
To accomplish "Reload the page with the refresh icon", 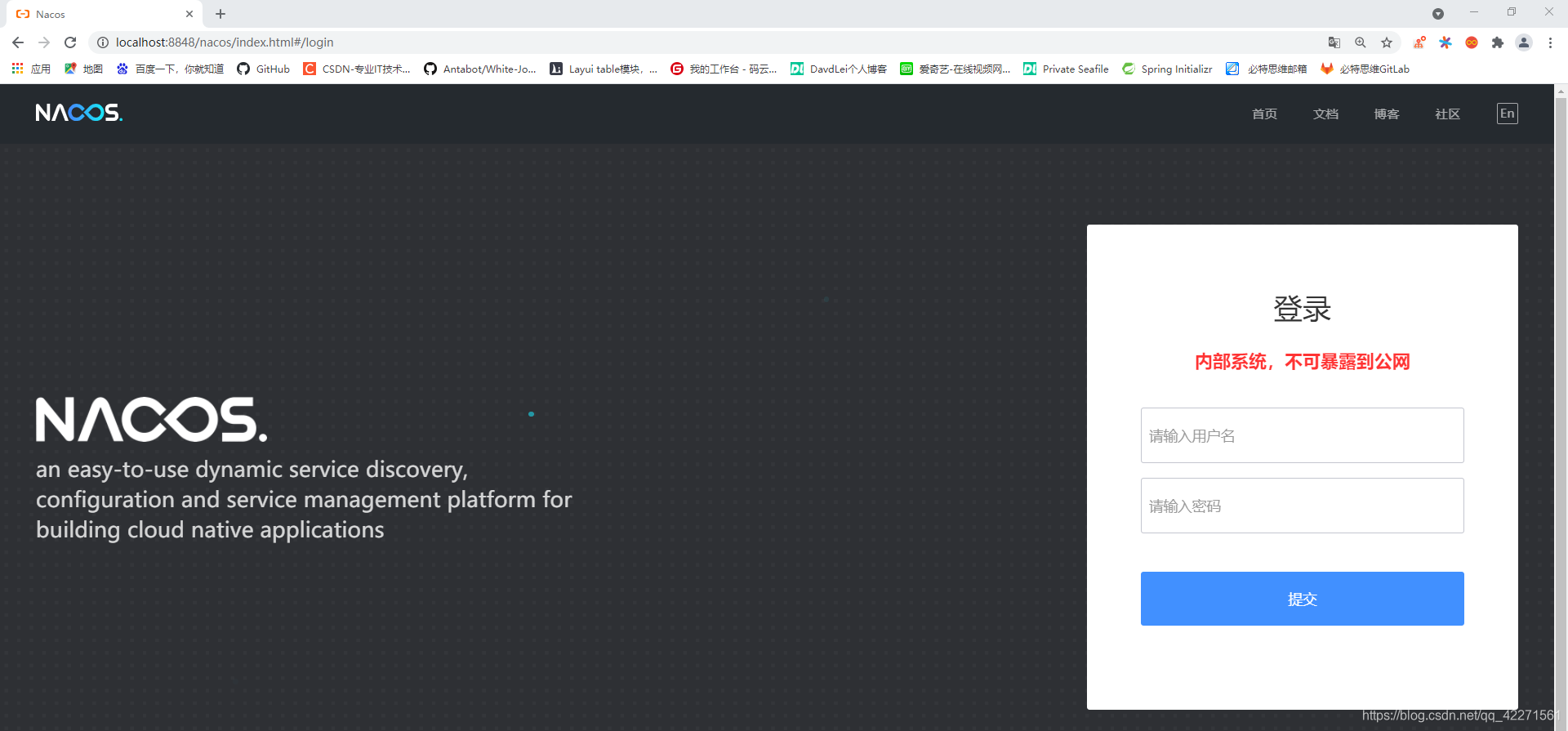I will coord(70,42).
